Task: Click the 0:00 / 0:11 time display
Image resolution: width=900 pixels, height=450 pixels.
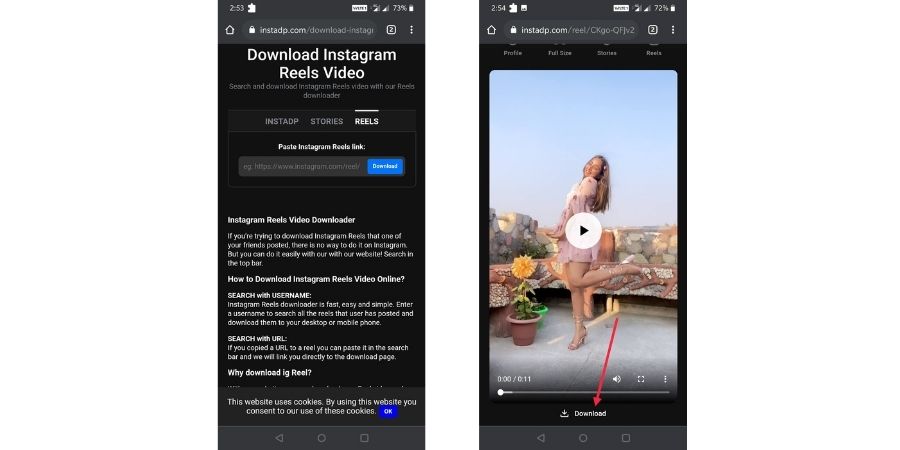Action: point(513,379)
